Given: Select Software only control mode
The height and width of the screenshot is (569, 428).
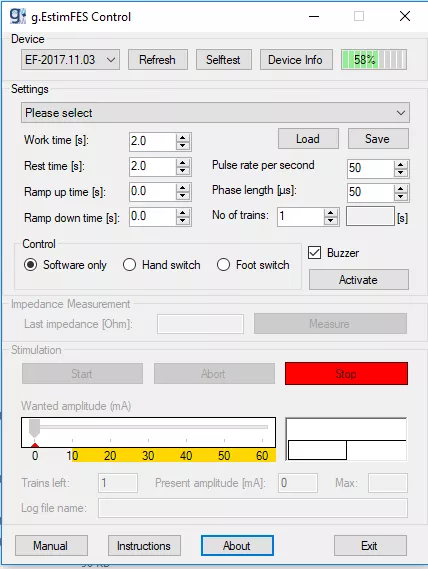Looking at the screenshot, I should pyautogui.click(x=65, y=265).
